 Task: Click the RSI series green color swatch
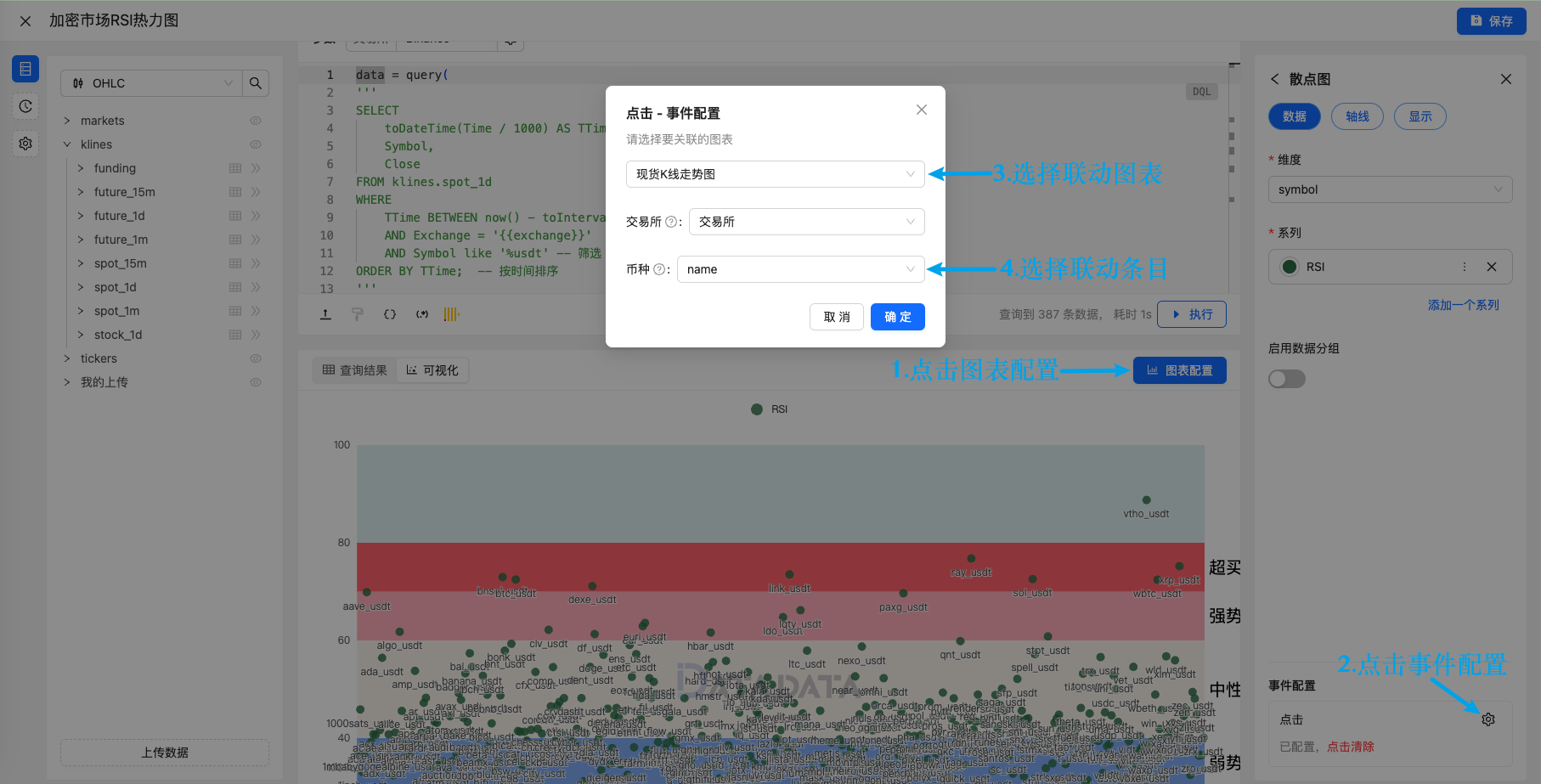pyautogui.click(x=1290, y=267)
